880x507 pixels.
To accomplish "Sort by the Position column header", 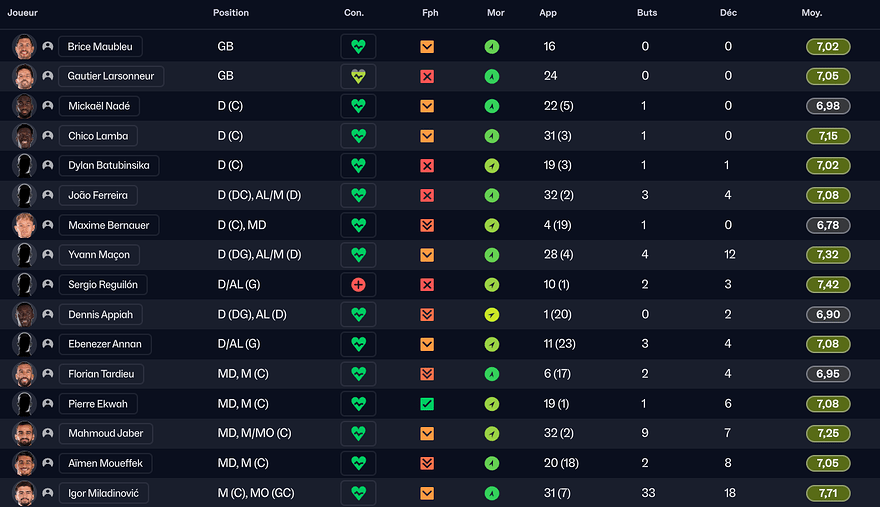I will 231,13.
